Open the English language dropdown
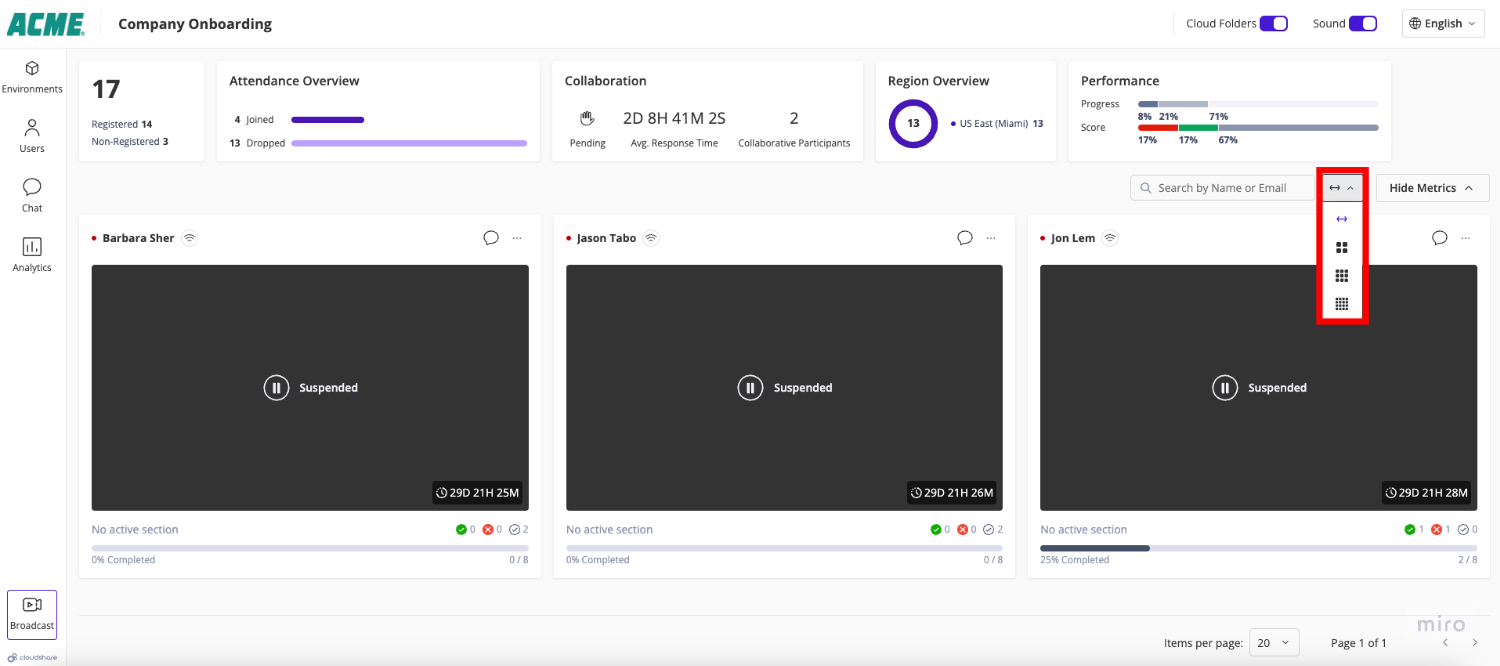The width and height of the screenshot is (1500, 666). pos(1443,24)
